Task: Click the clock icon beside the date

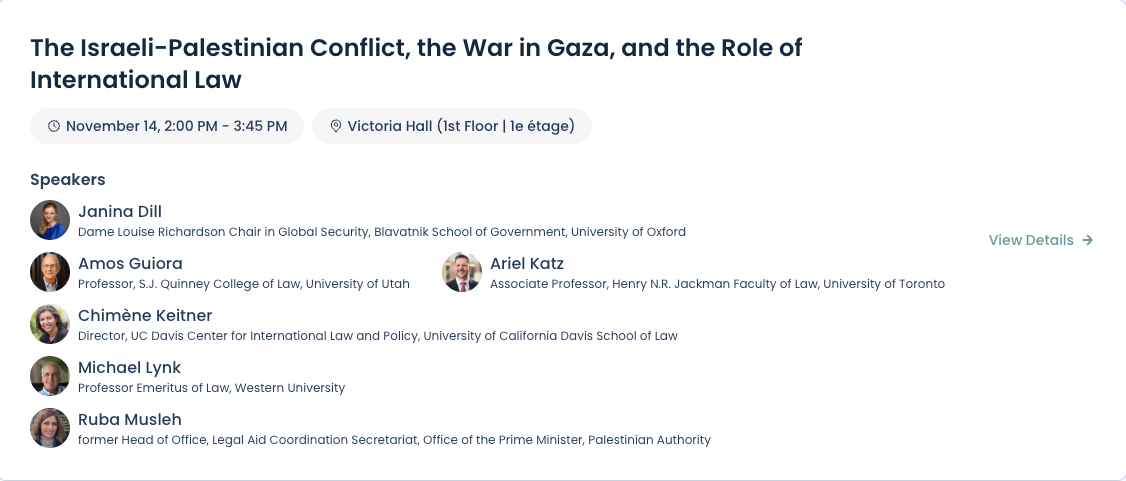Action: click(x=54, y=127)
